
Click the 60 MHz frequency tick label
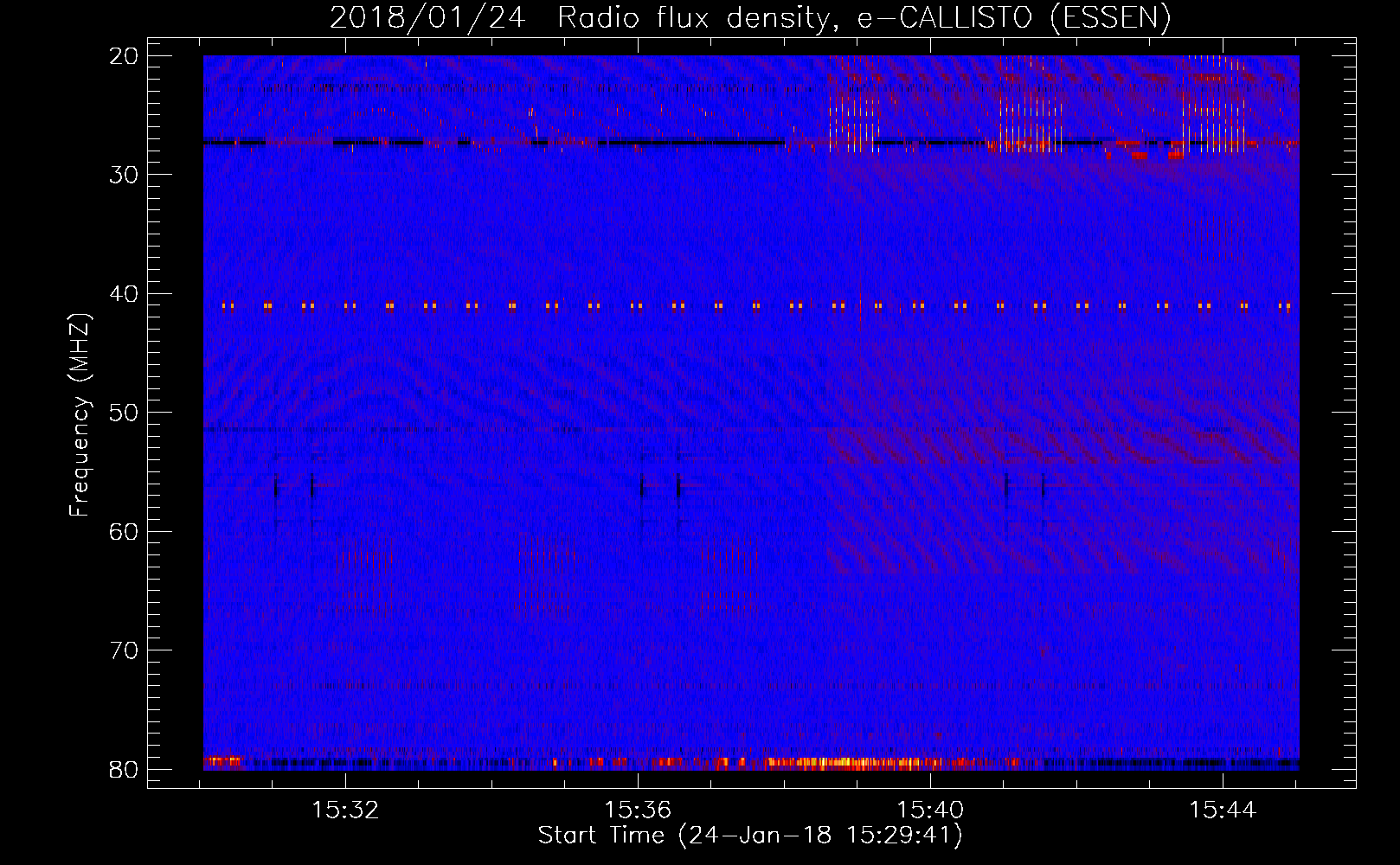(125, 531)
